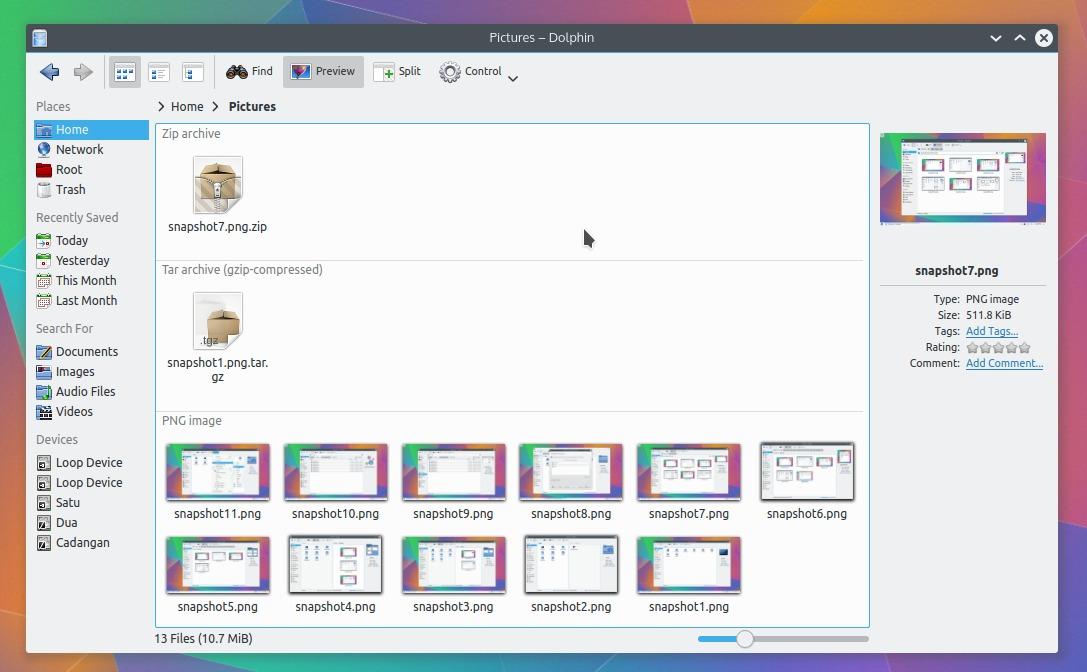Click the Add Tags link
1087x672 pixels.
coord(991,331)
